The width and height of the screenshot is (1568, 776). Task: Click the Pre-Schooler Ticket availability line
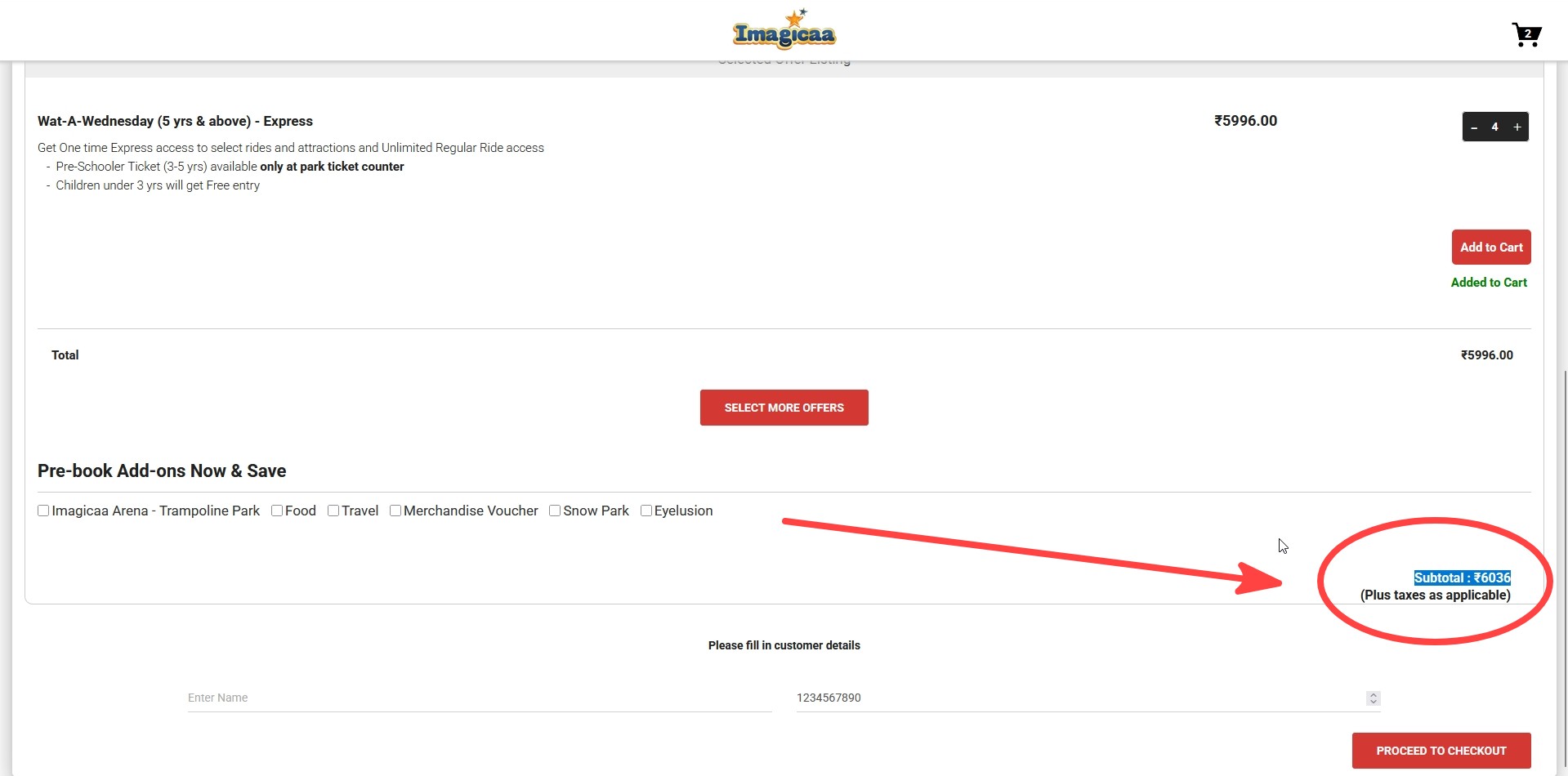[x=230, y=167]
